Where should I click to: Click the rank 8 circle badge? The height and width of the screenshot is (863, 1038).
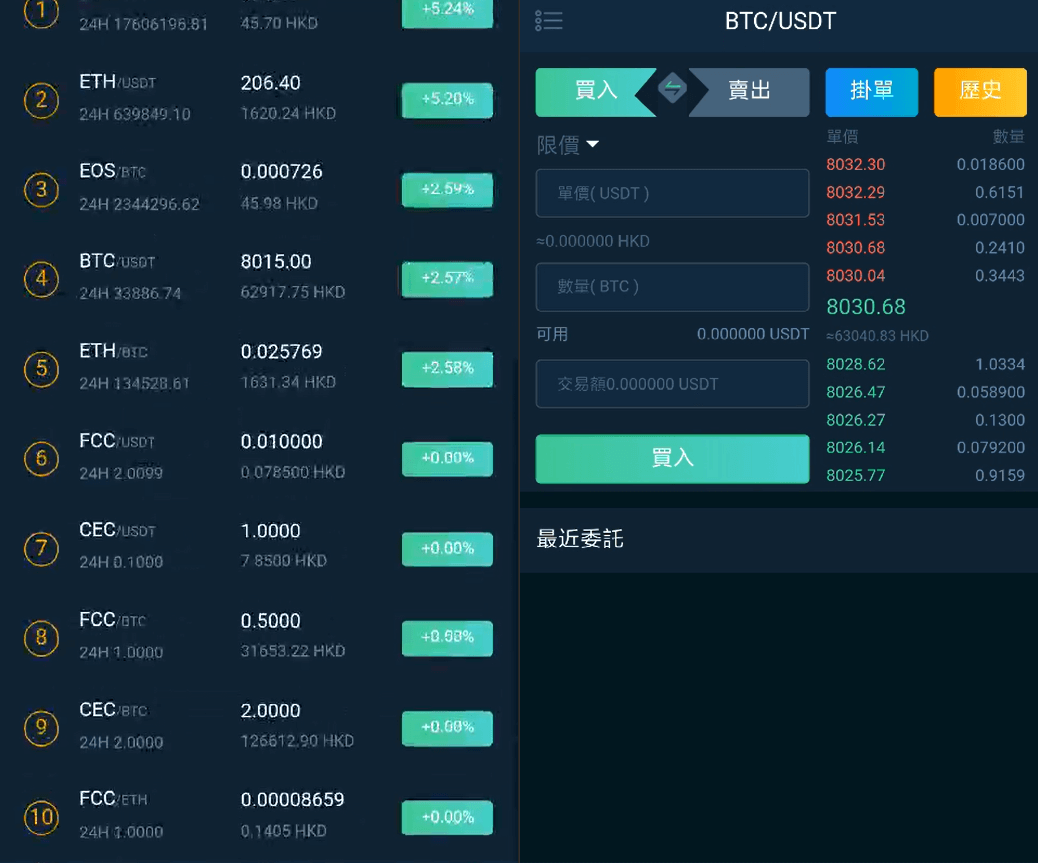click(x=41, y=638)
